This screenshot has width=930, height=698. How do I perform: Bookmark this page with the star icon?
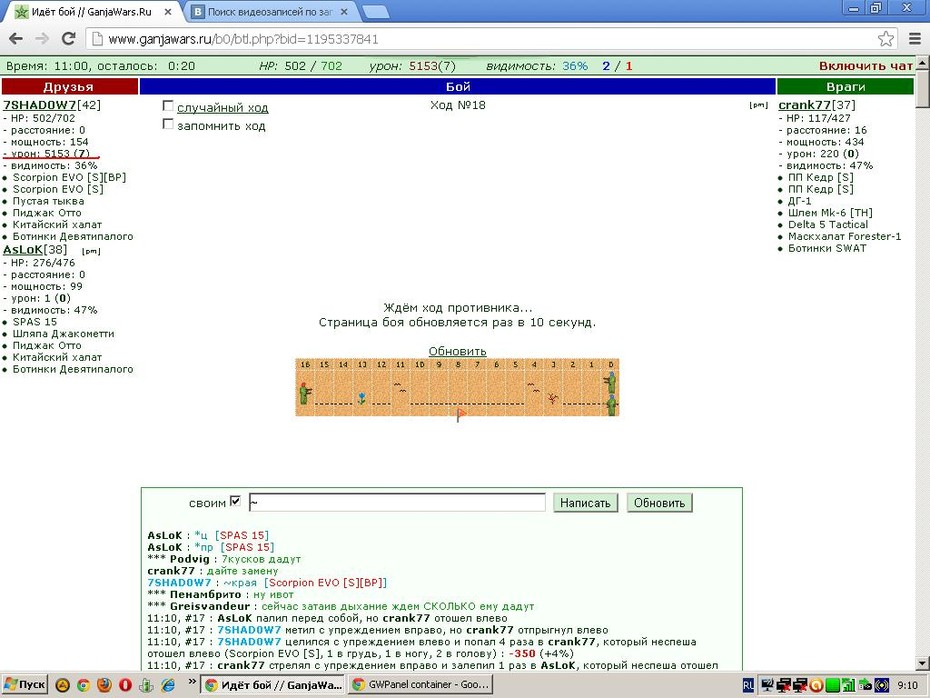coord(886,39)
